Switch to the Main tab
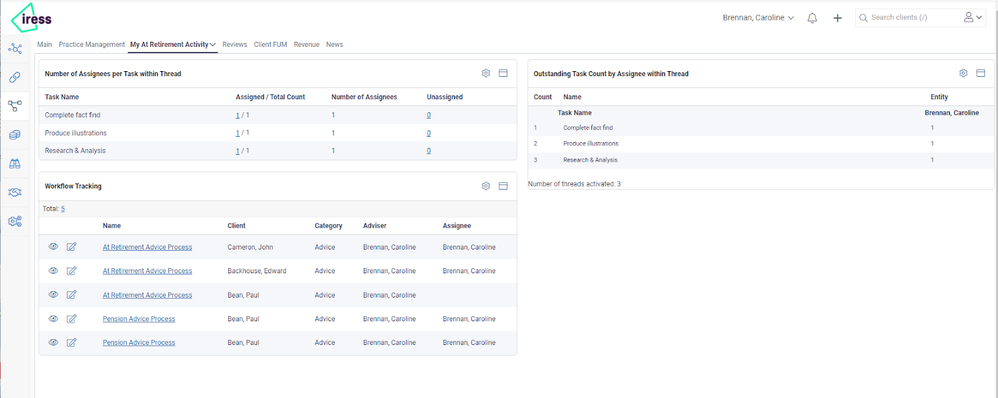 pyautogui.click(x=45, y=45)
